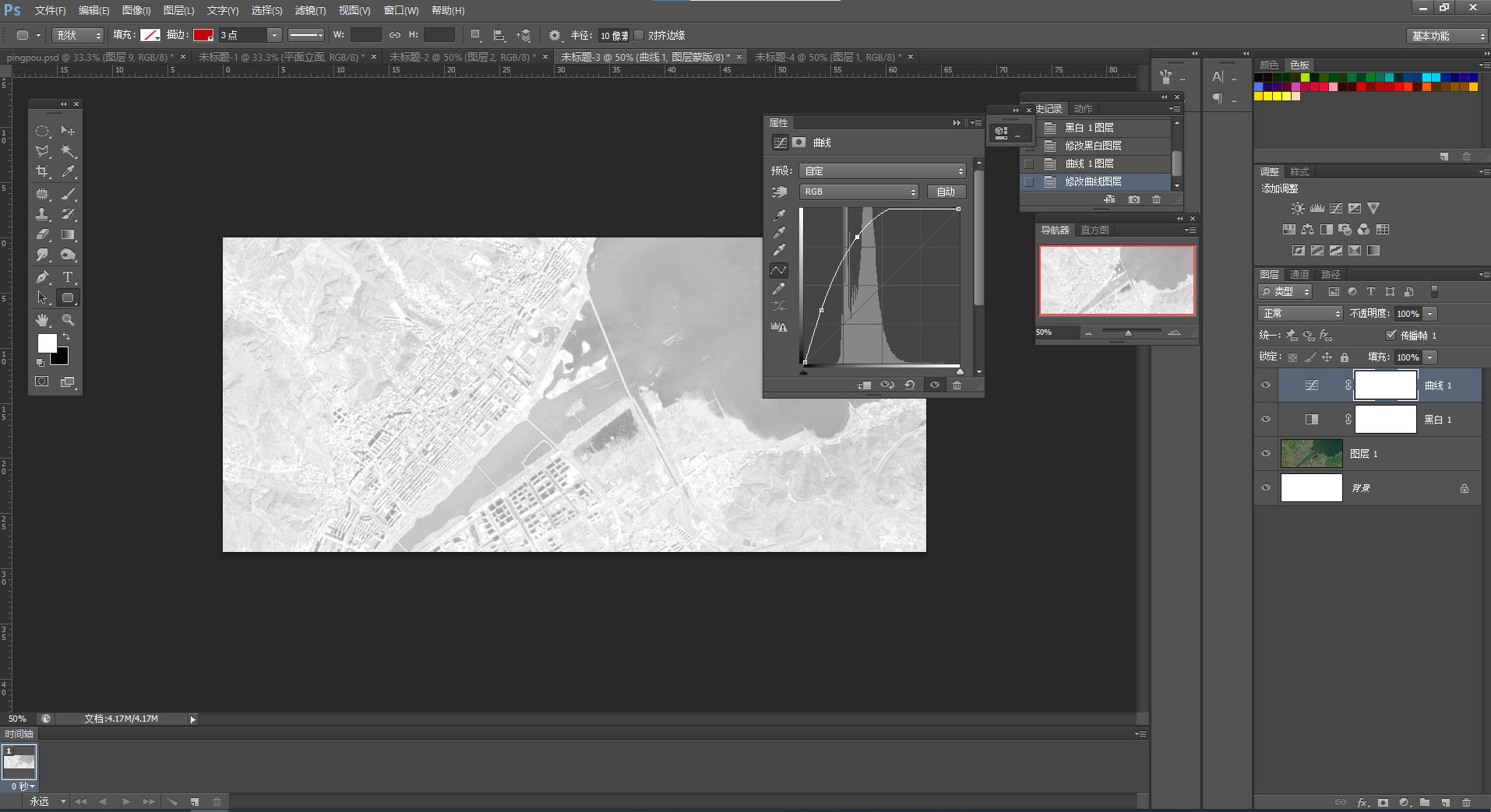Image resolution: width=1491 pixels, height=812 pixels.
Task: Delete the curves adjustment via trash icon
Action: pyautogui.click(x=957, y=385)
